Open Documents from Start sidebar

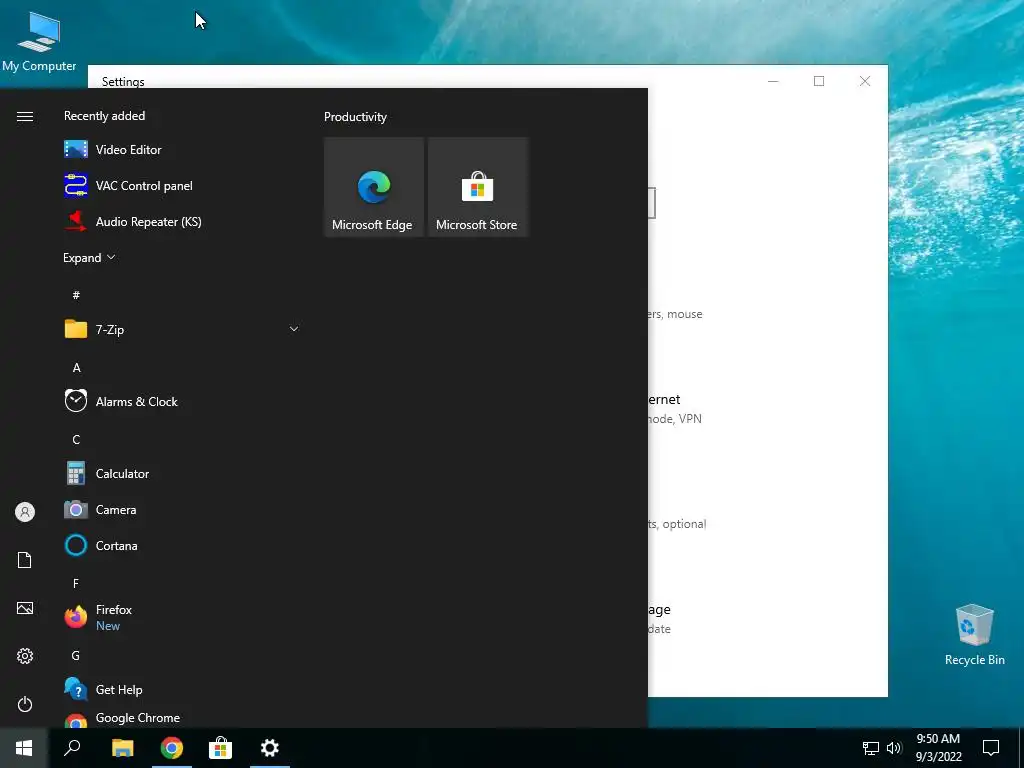[25, 560]
